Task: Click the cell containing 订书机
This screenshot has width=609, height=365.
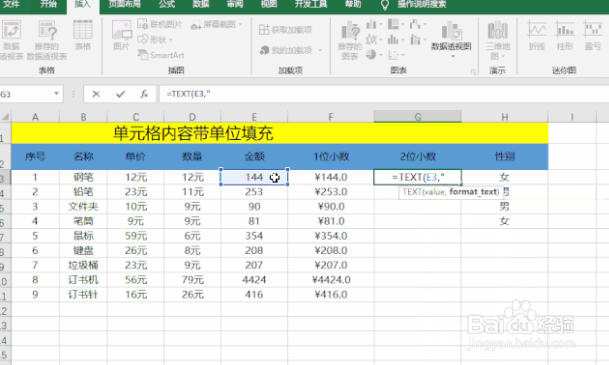Action: (83, 280)
